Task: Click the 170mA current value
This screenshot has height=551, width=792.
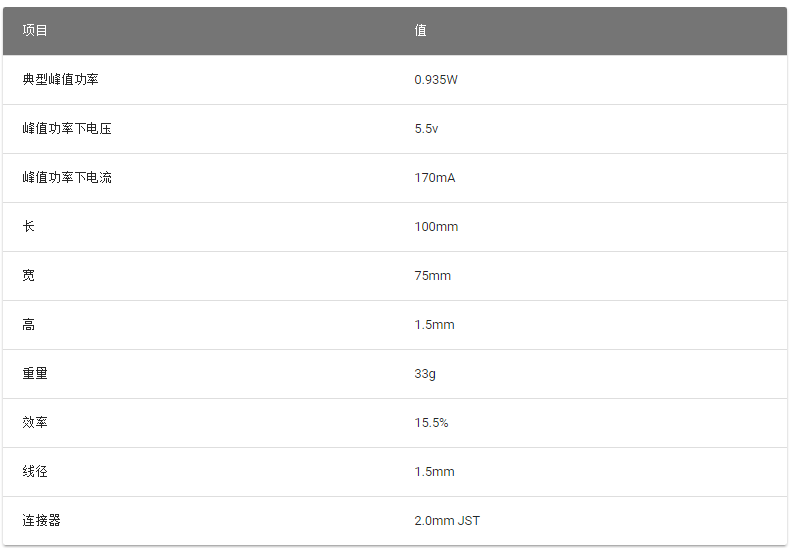Action: click(x=435, y=178)
